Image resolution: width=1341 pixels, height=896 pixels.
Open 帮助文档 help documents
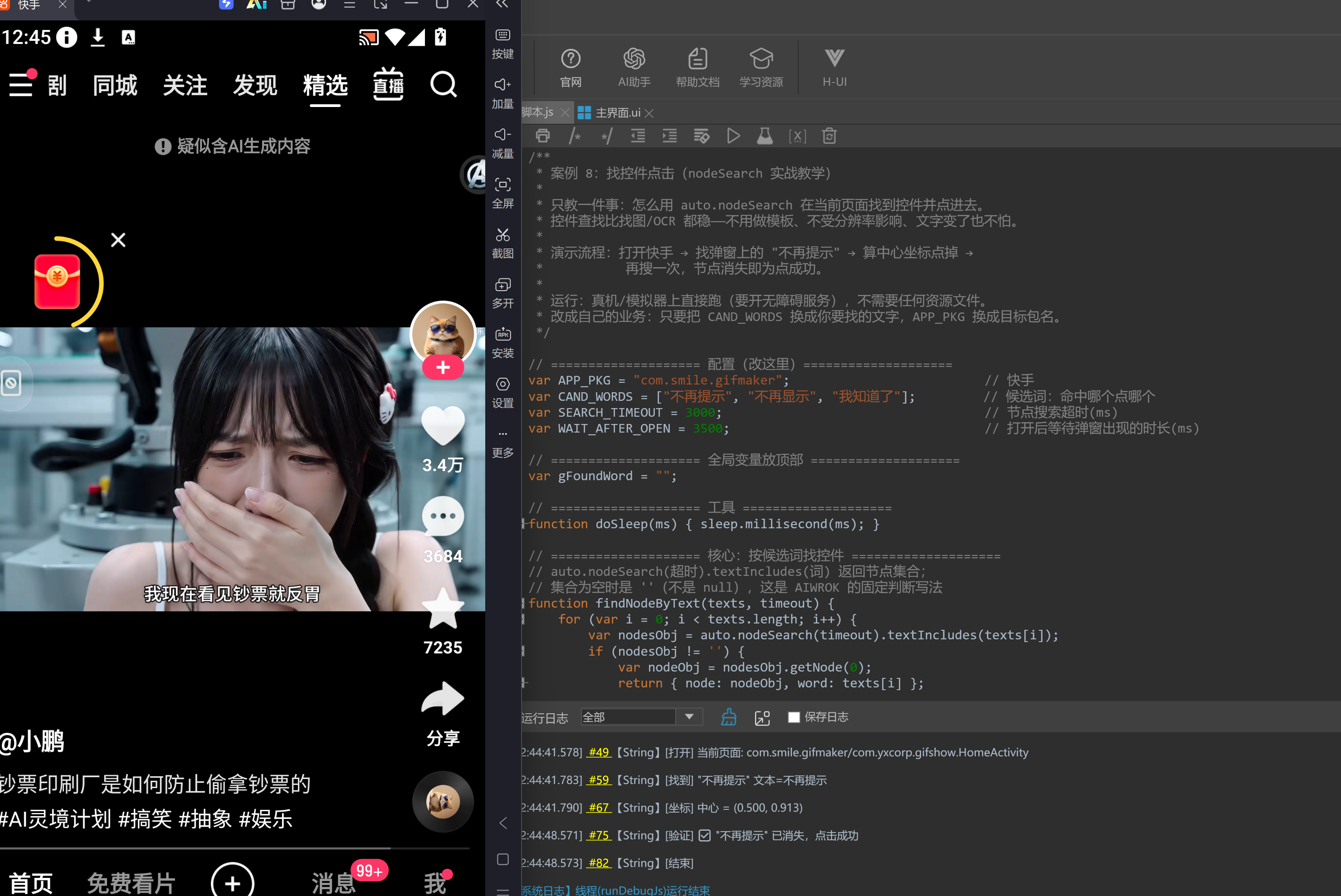click(x=697, y=68)
